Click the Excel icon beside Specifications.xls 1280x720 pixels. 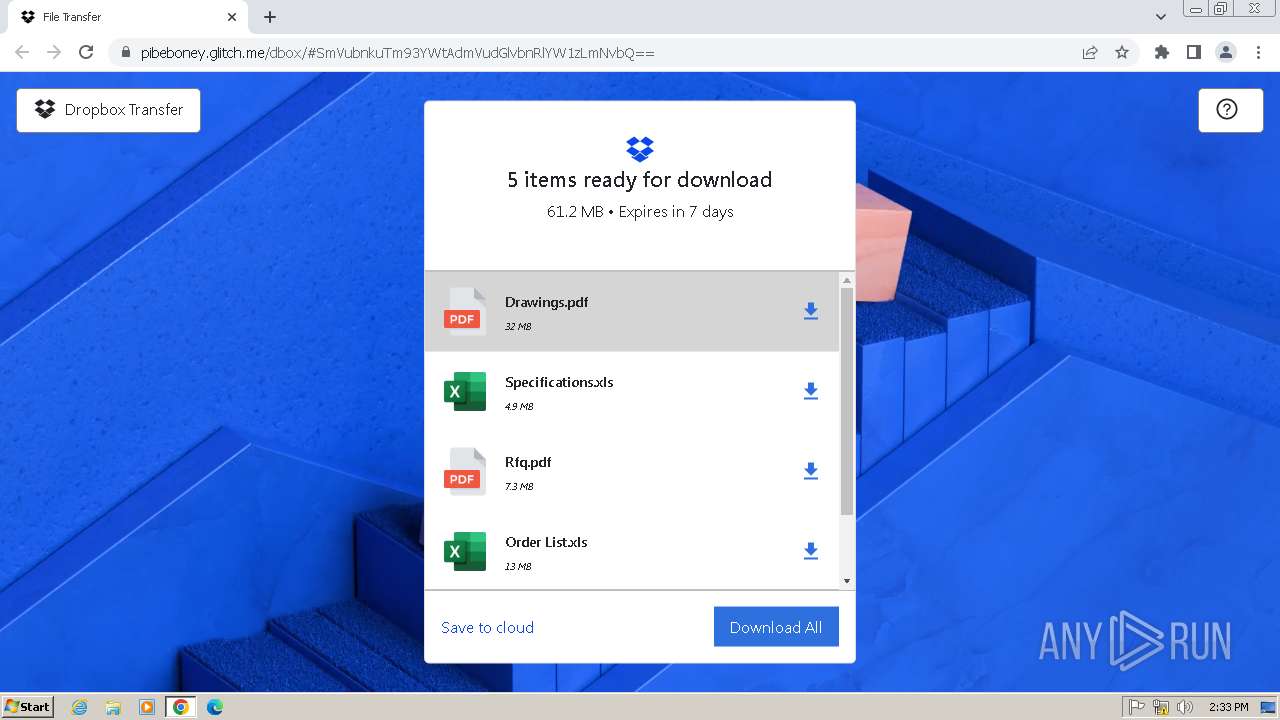coord(464,391)
